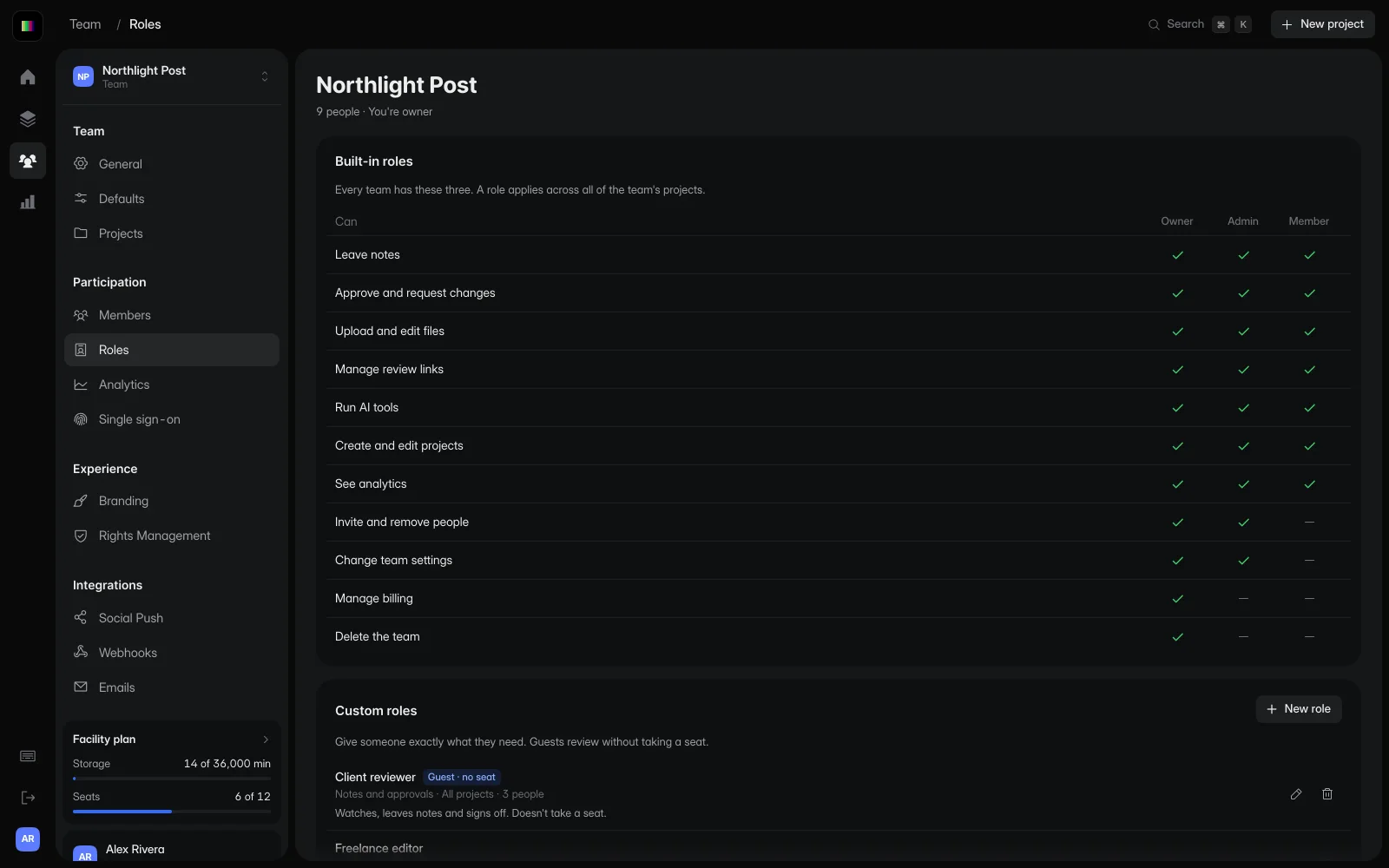Click the app logo icon

[x=28, y=25]
